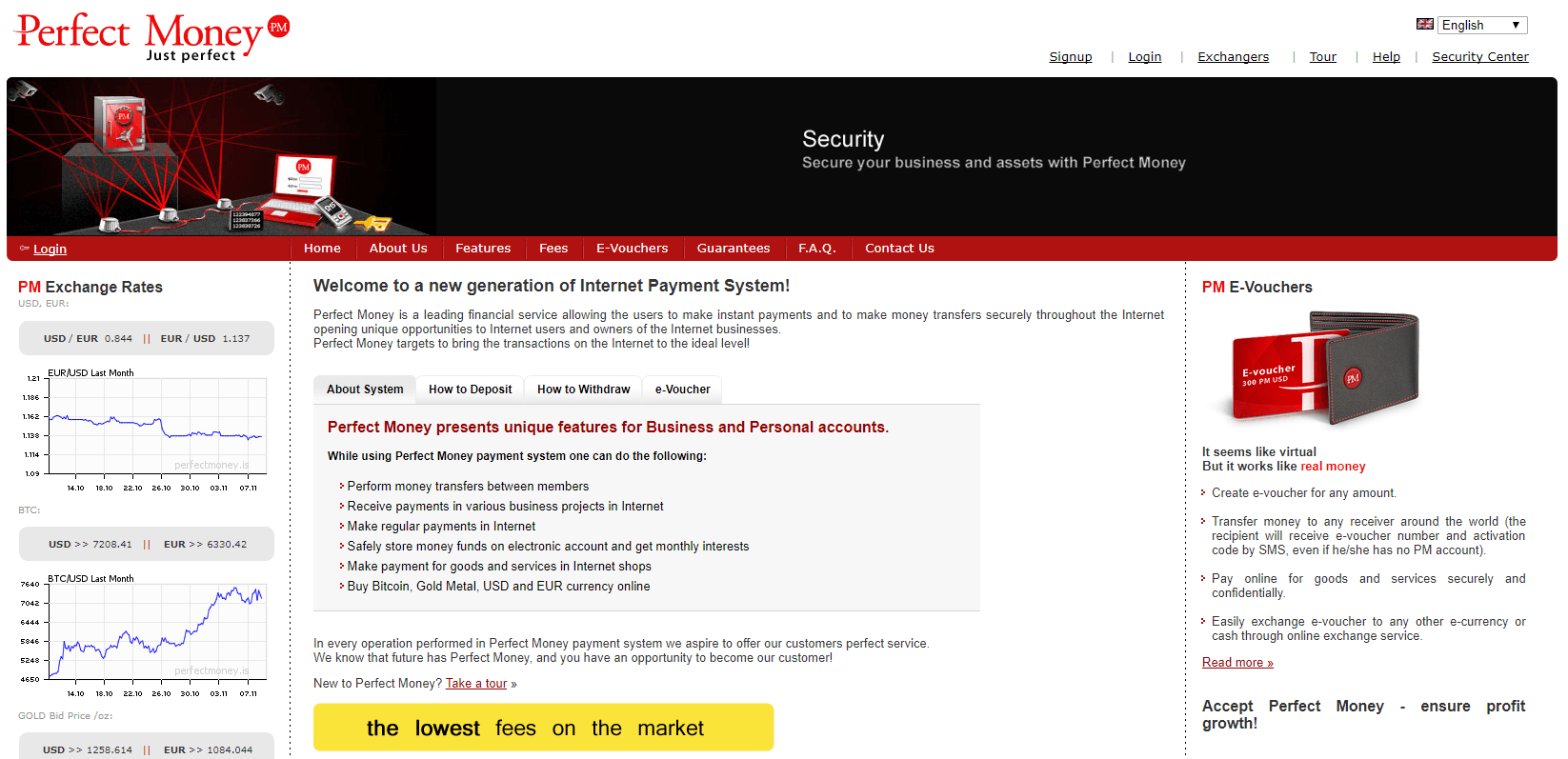
Task: Click the gold USD 1258.614 rate
Action: 88,750
